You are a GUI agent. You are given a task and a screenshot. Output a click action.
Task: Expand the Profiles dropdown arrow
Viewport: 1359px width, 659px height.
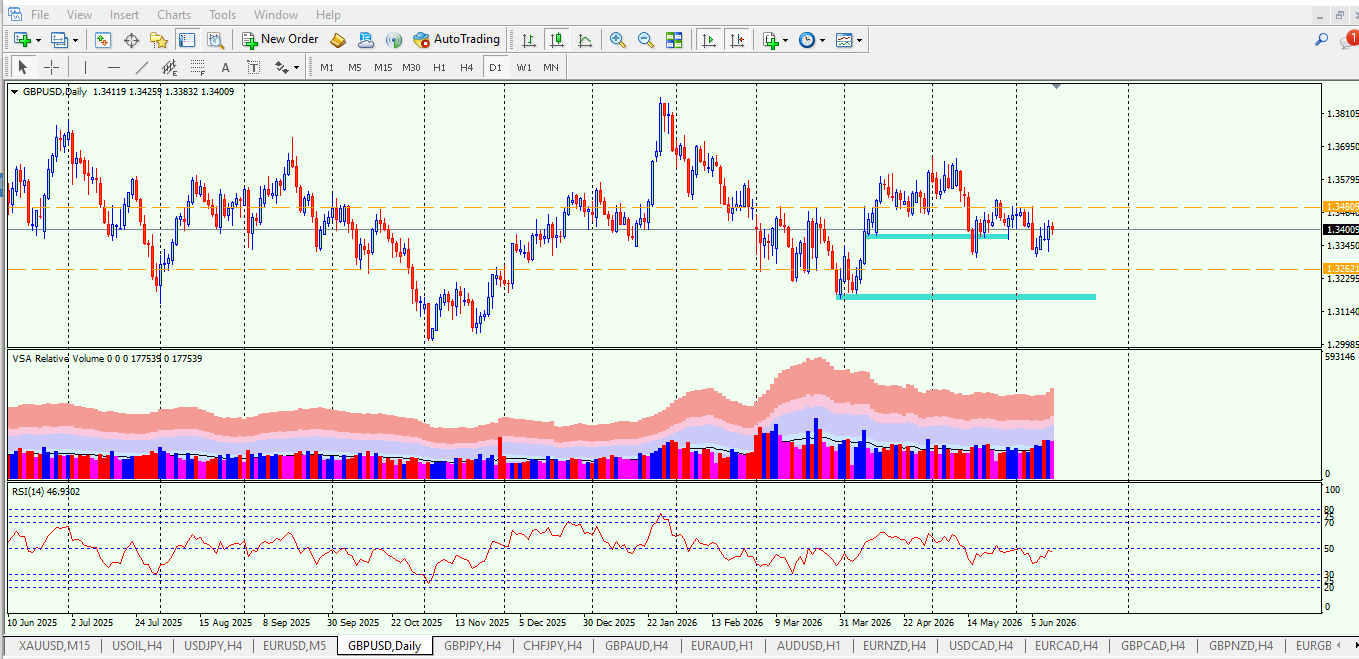[x=75, y=40]
